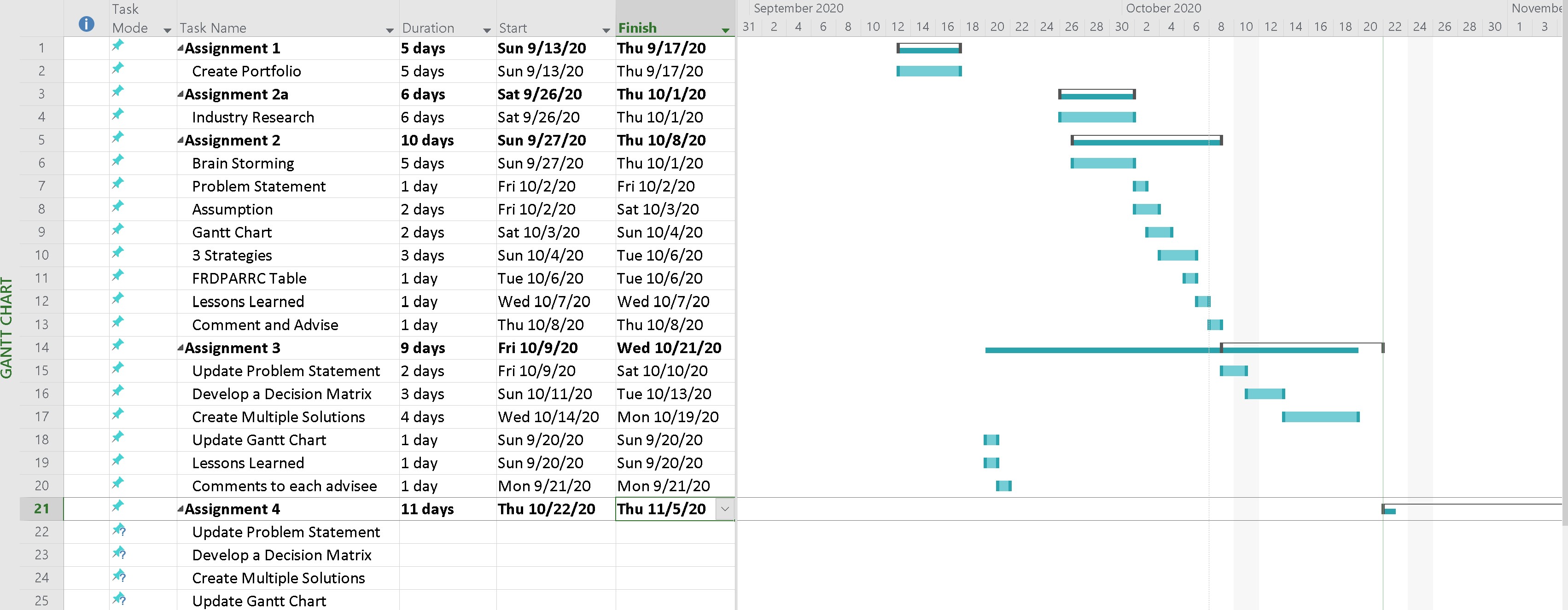Open Duration column filter dropdown

coord(486,30)
